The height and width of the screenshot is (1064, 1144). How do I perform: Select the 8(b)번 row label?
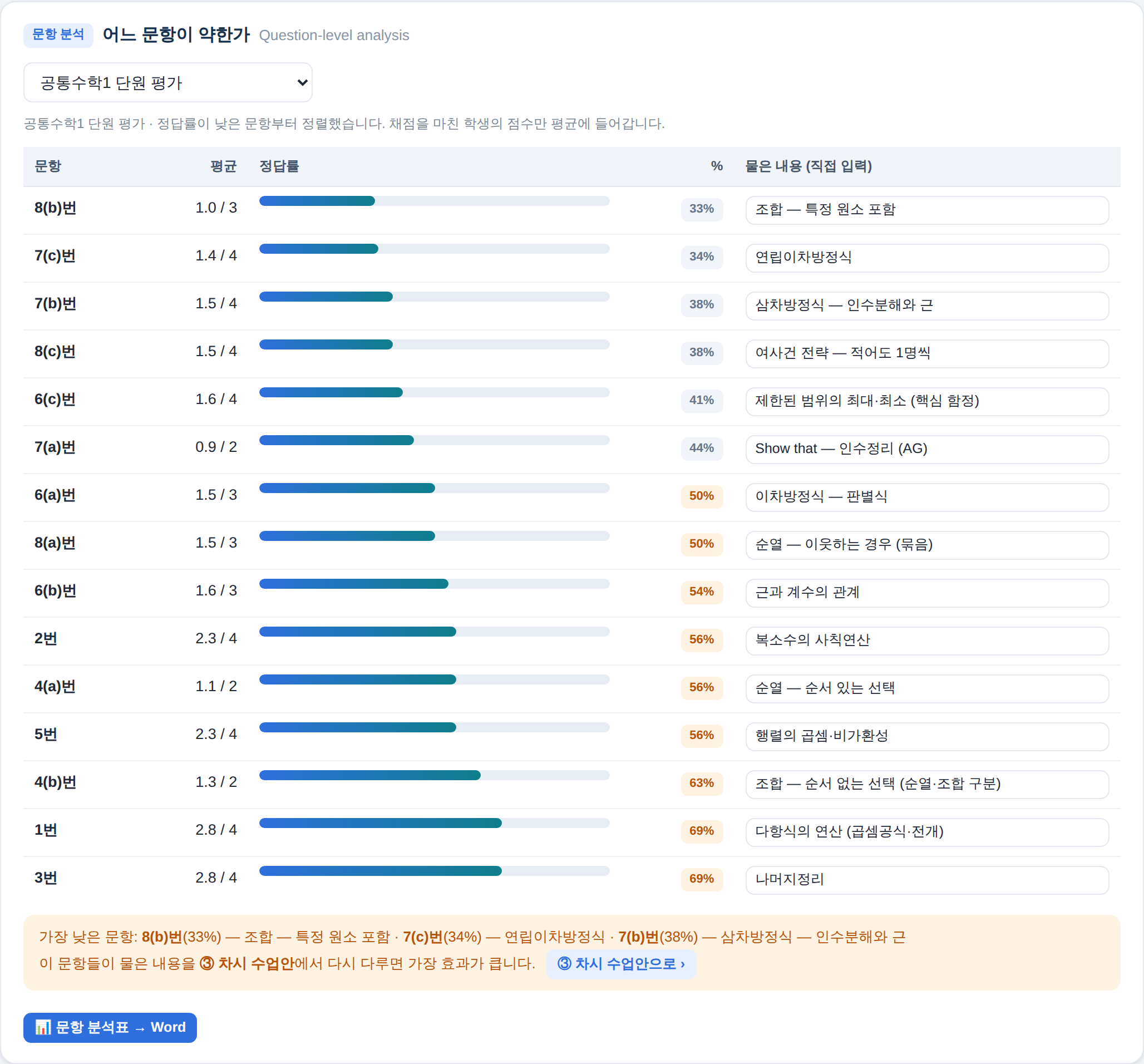click(x=55, y=208)
